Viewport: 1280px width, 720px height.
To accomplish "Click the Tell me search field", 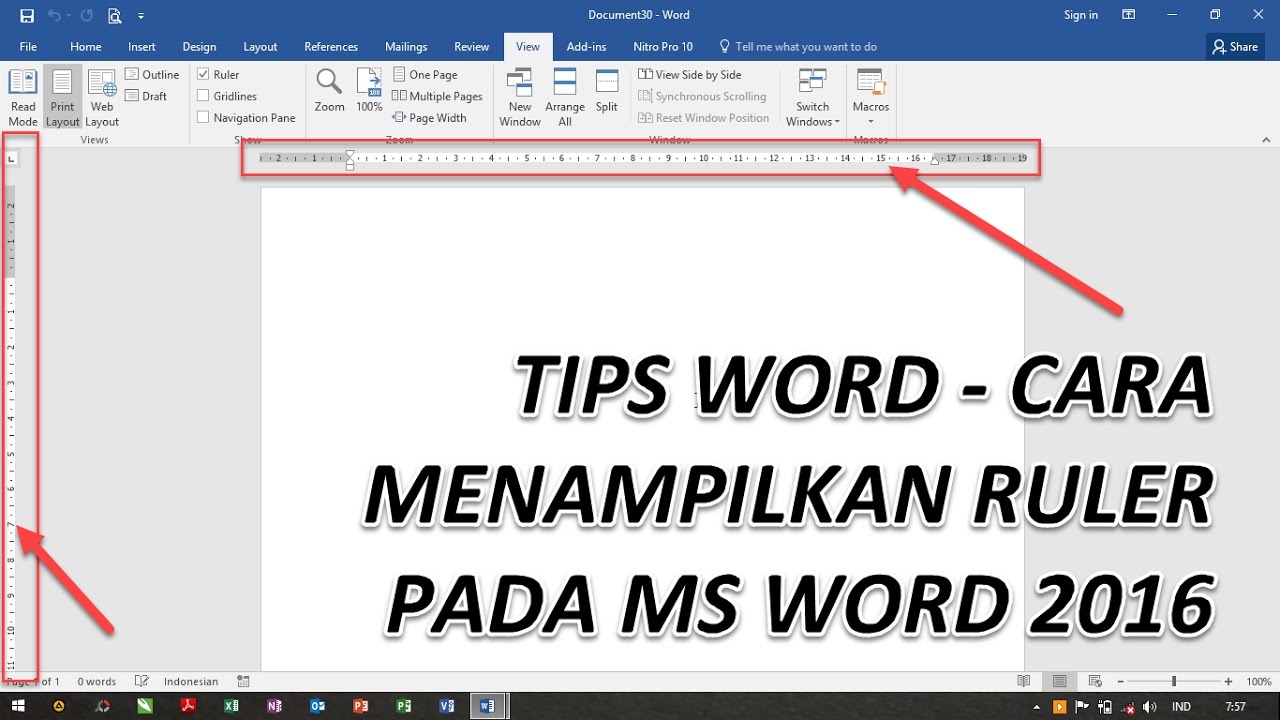I will [x=798, y=47].
